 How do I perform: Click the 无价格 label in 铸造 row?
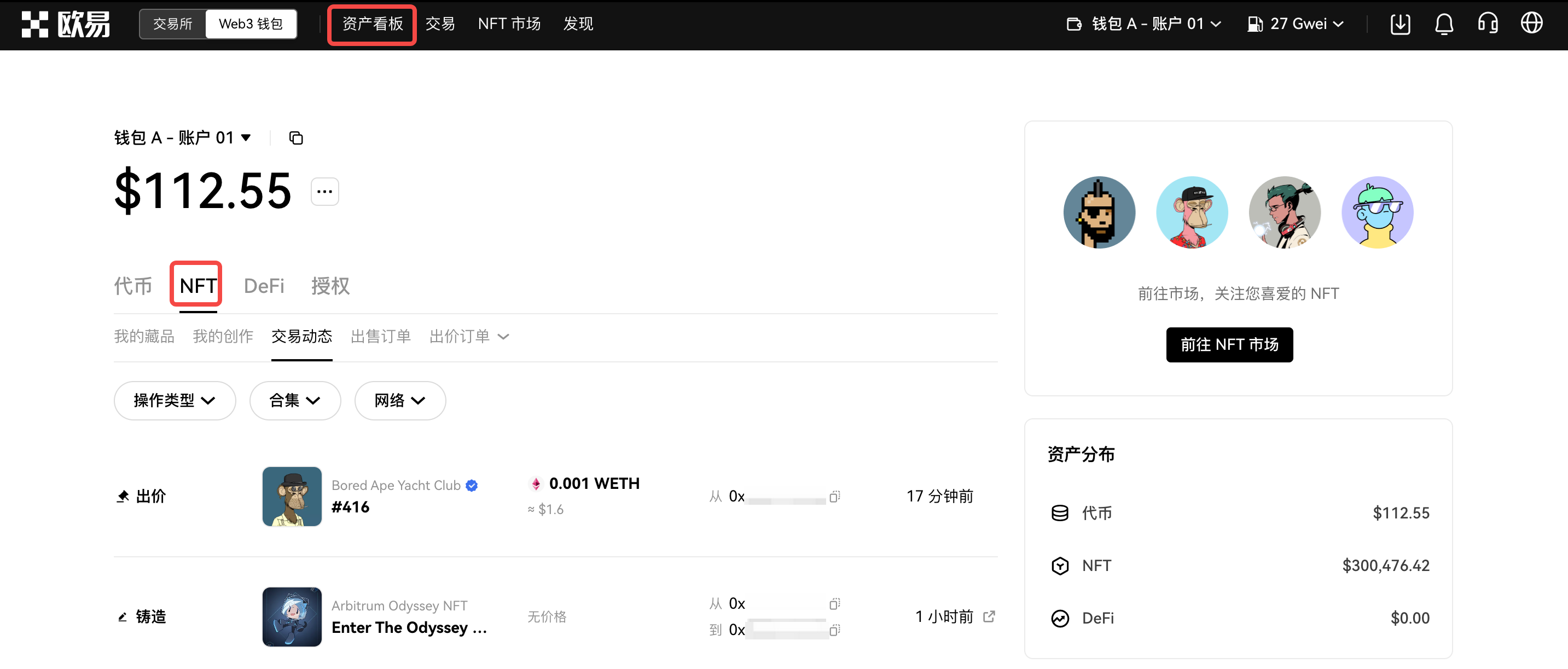click(x=547, y=616)
